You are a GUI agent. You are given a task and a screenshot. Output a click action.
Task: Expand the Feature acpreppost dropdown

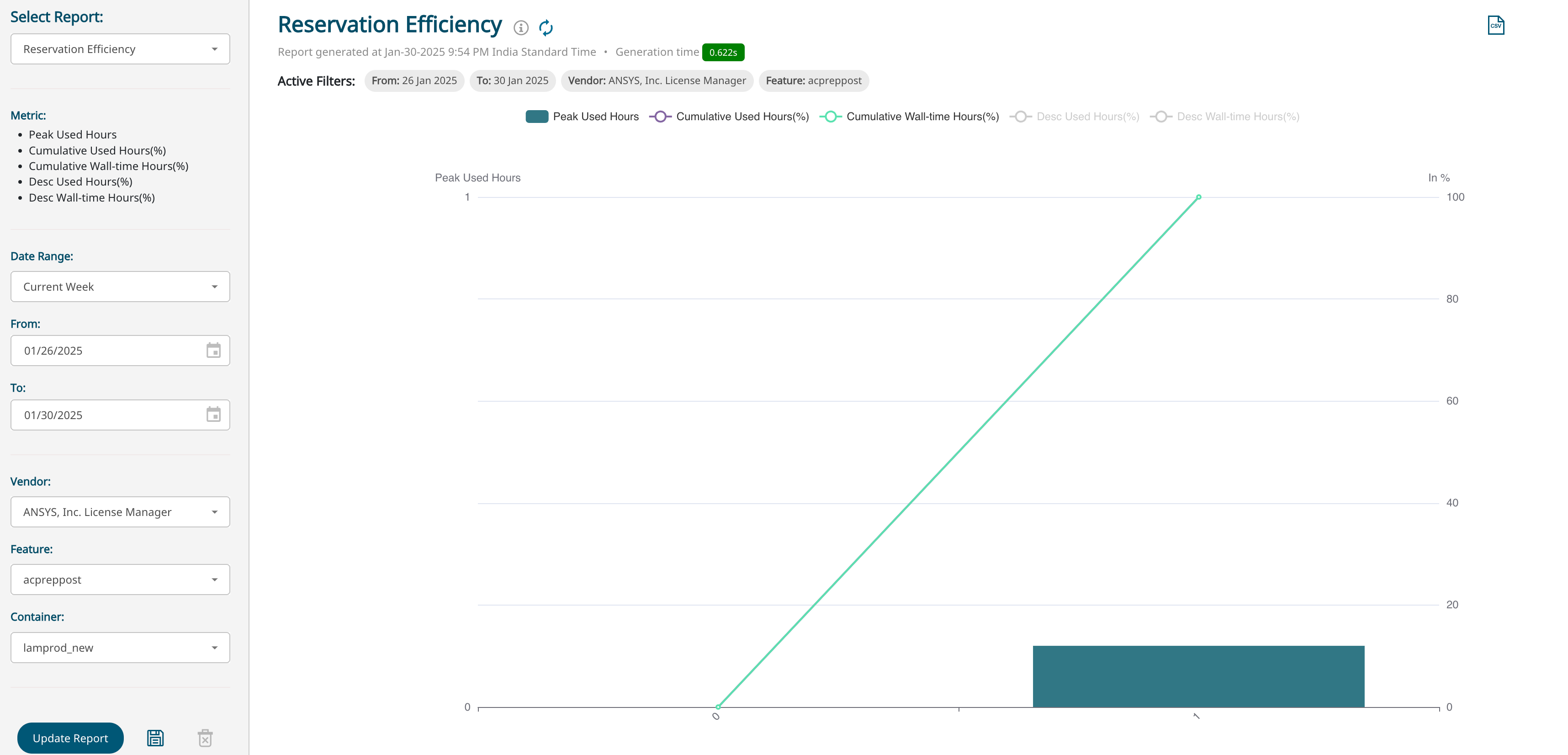(x=120, y=580)
